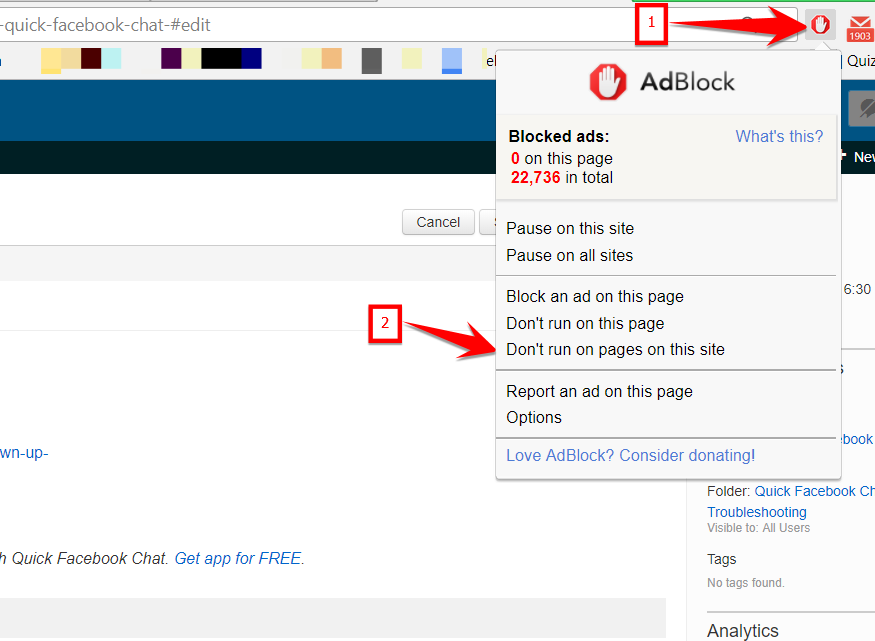Enable Pause on all sites
Viewport: 875px width, 641px height.
[x=570, y=255]
